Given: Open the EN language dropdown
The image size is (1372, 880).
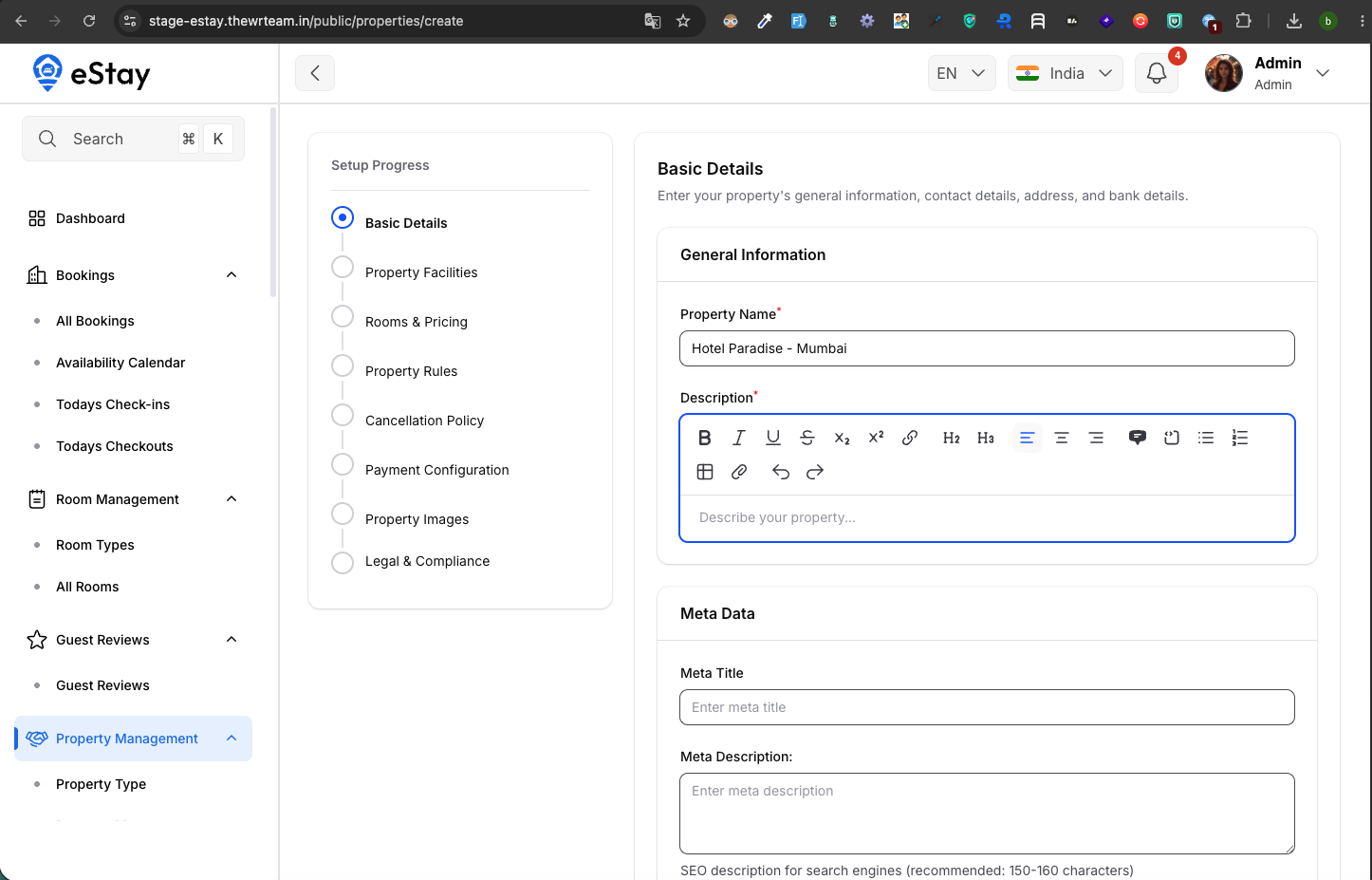Looking at the screenshot, I should (x=961, y=73).
